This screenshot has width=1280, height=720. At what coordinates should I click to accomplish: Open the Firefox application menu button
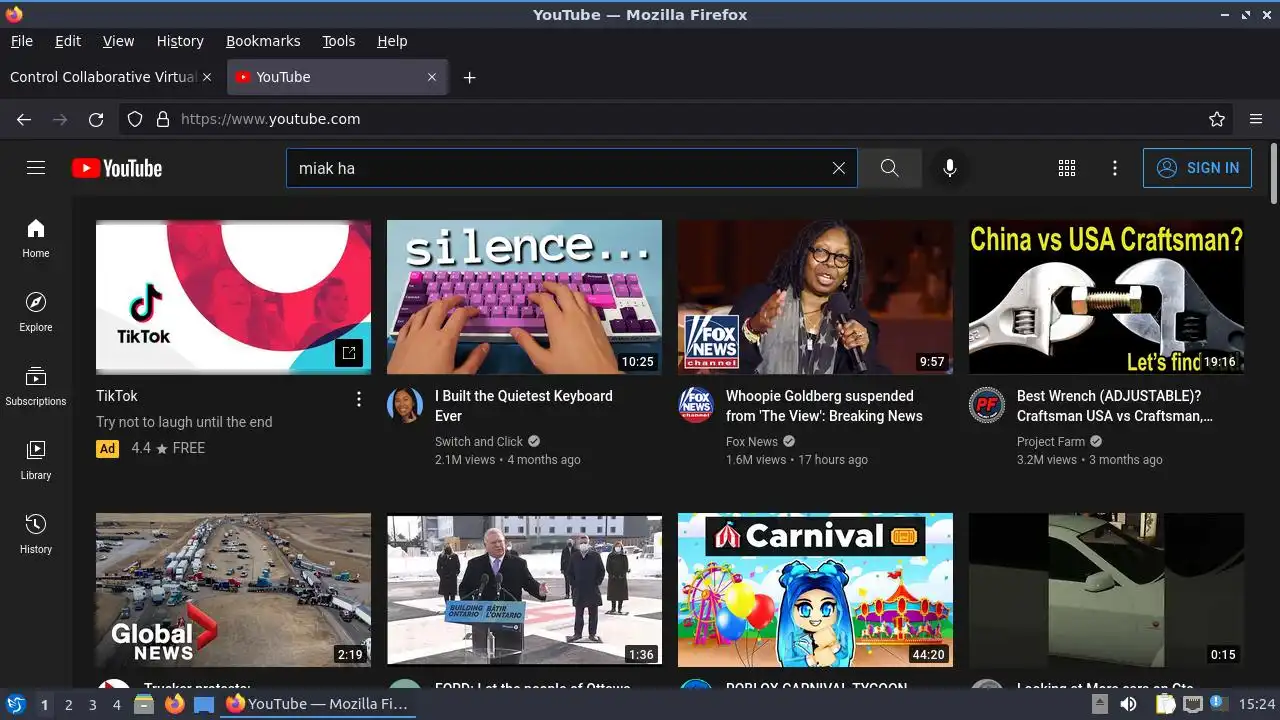pos(1256,119)
